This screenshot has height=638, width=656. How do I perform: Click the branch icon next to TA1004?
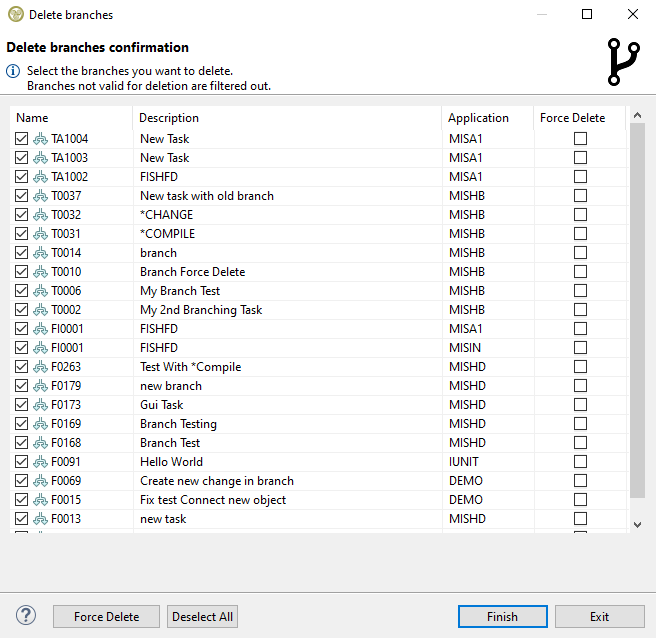(40, 139)
